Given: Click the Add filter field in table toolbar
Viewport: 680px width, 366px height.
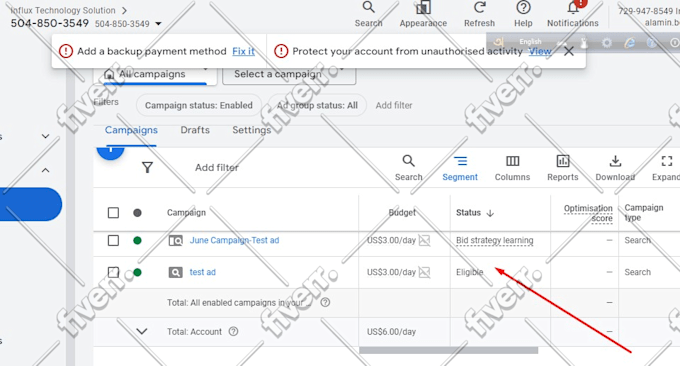Looking at the screenshot, I should [216, 167].
